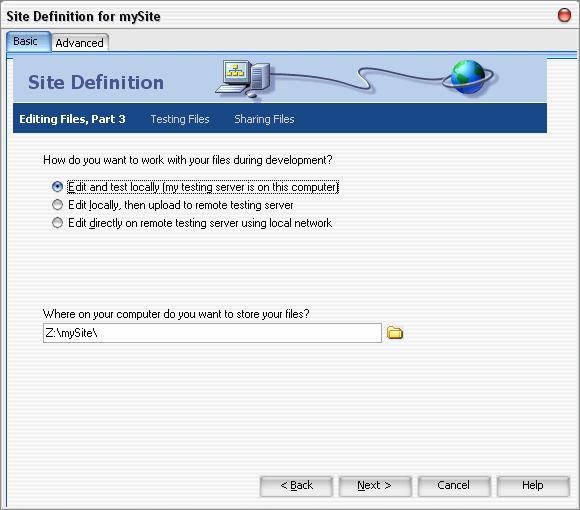
Task: Cancel the site definition wizard
Action: point(453,486)
